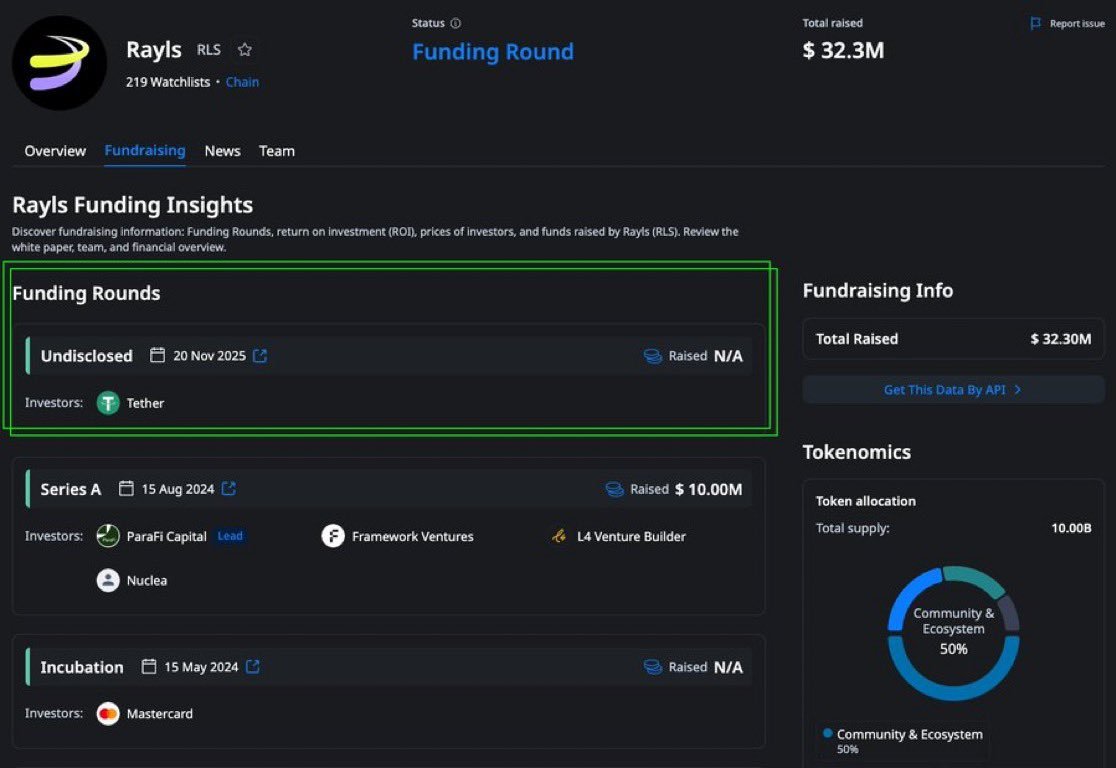Image resolution: width=1116 pixels, height=768 pixels.
Task: Click the Chain link under Rayls
Action: (x=242, y=81)
